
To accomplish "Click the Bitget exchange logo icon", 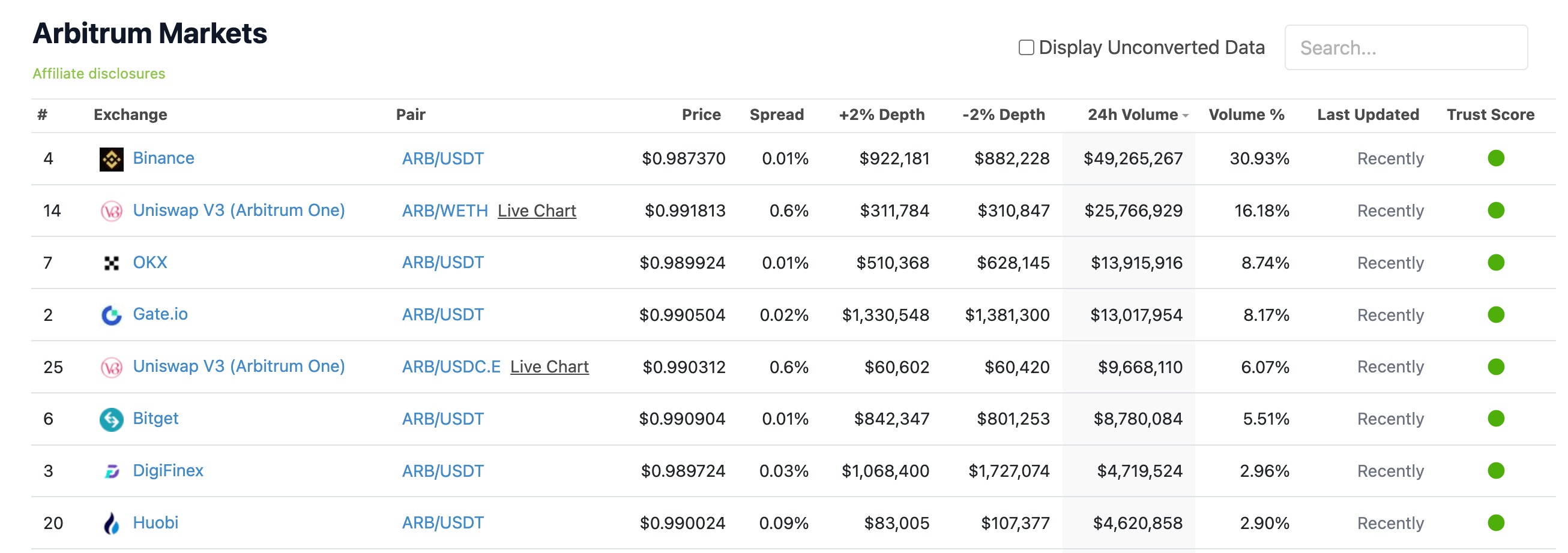I will pos(112,419).
